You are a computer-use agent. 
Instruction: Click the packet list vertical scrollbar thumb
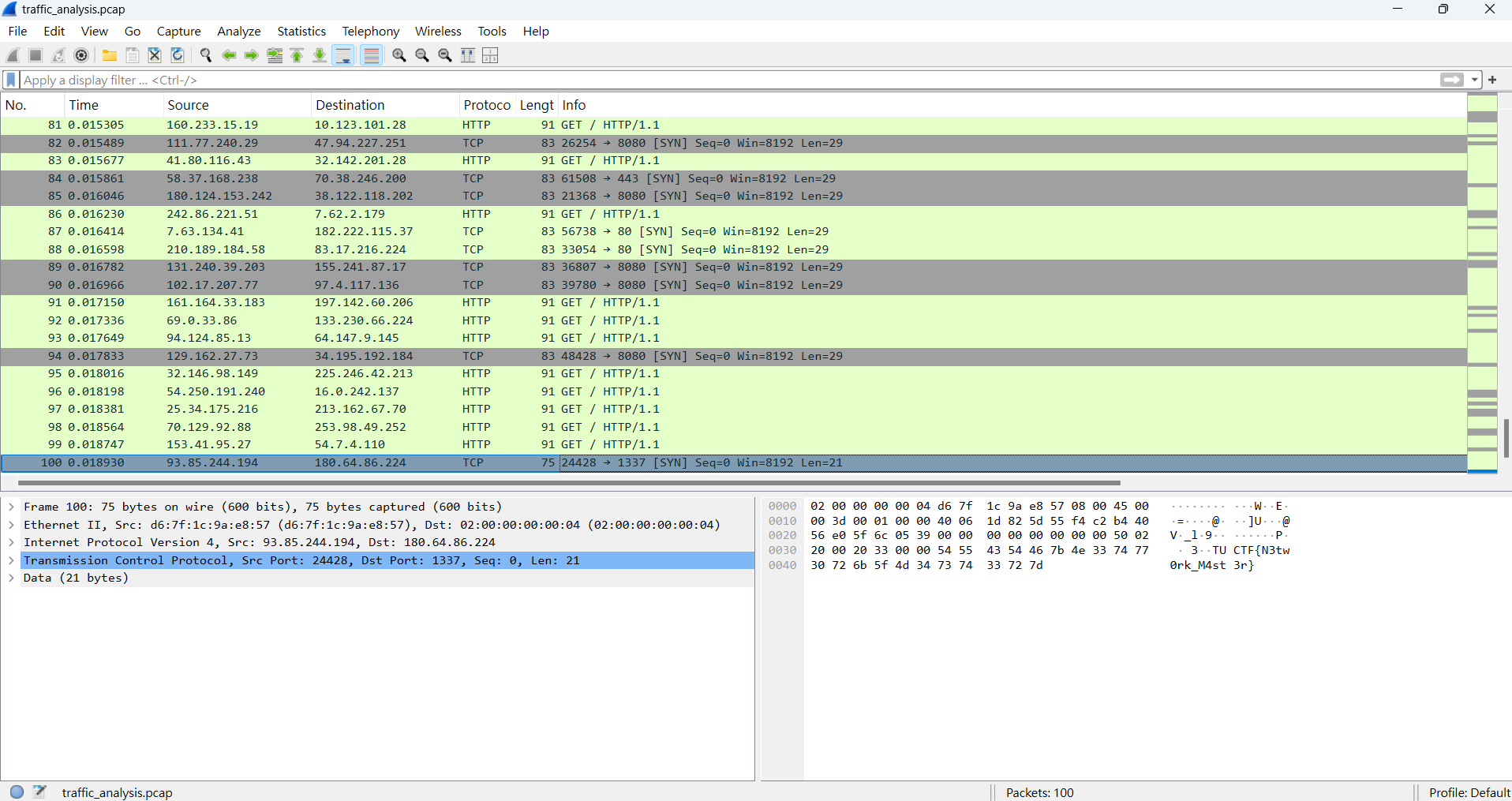[x=1506, y=439]
